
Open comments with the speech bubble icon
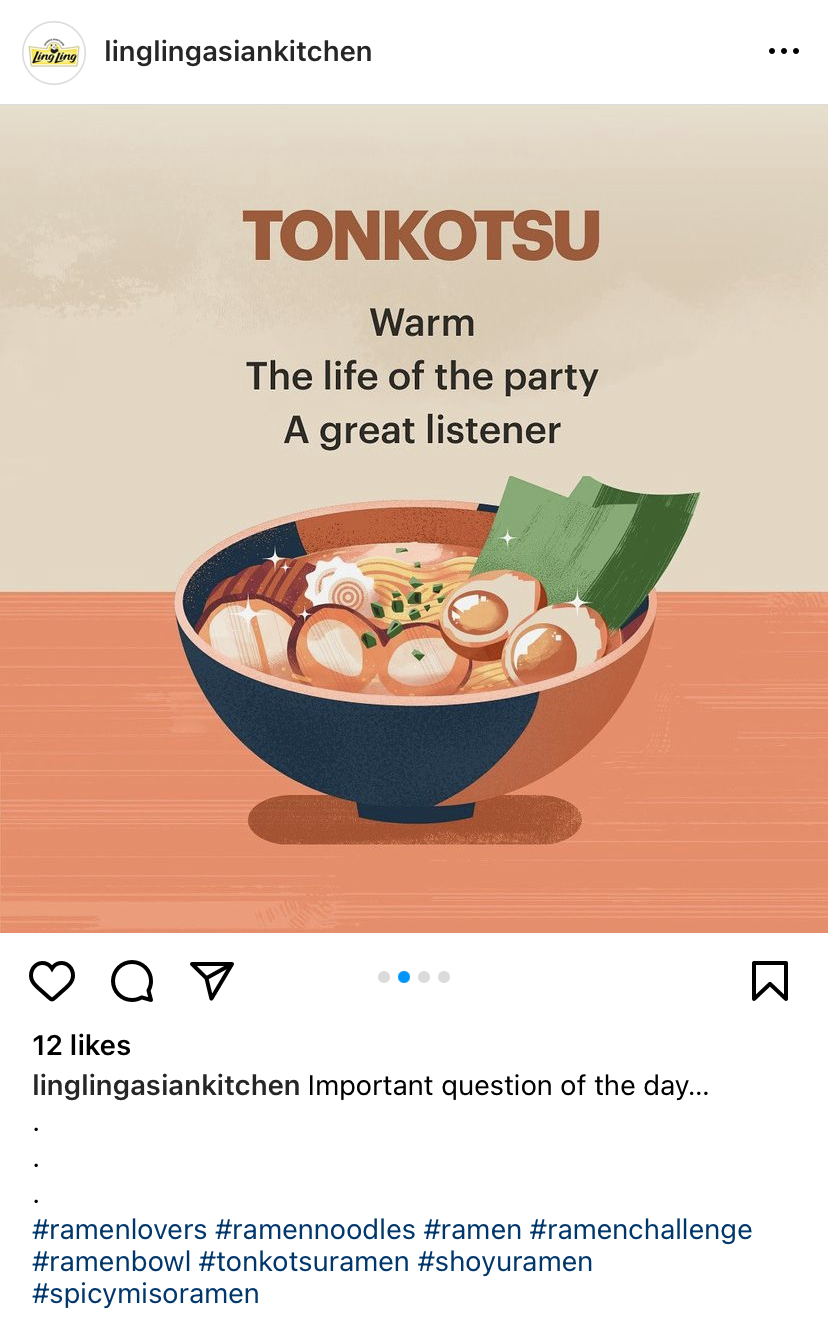[132, 981]
